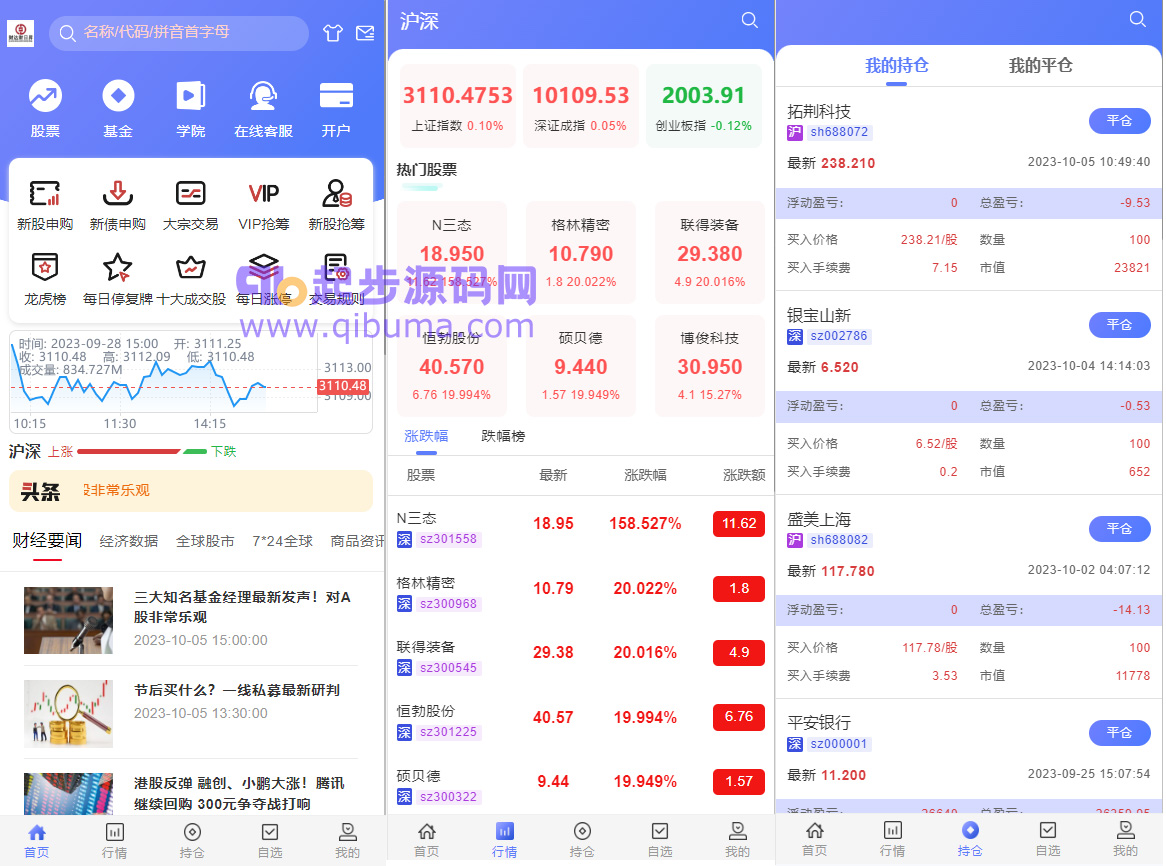
Task: Open the 学院 academy icon
Action: tap(190, 96)
